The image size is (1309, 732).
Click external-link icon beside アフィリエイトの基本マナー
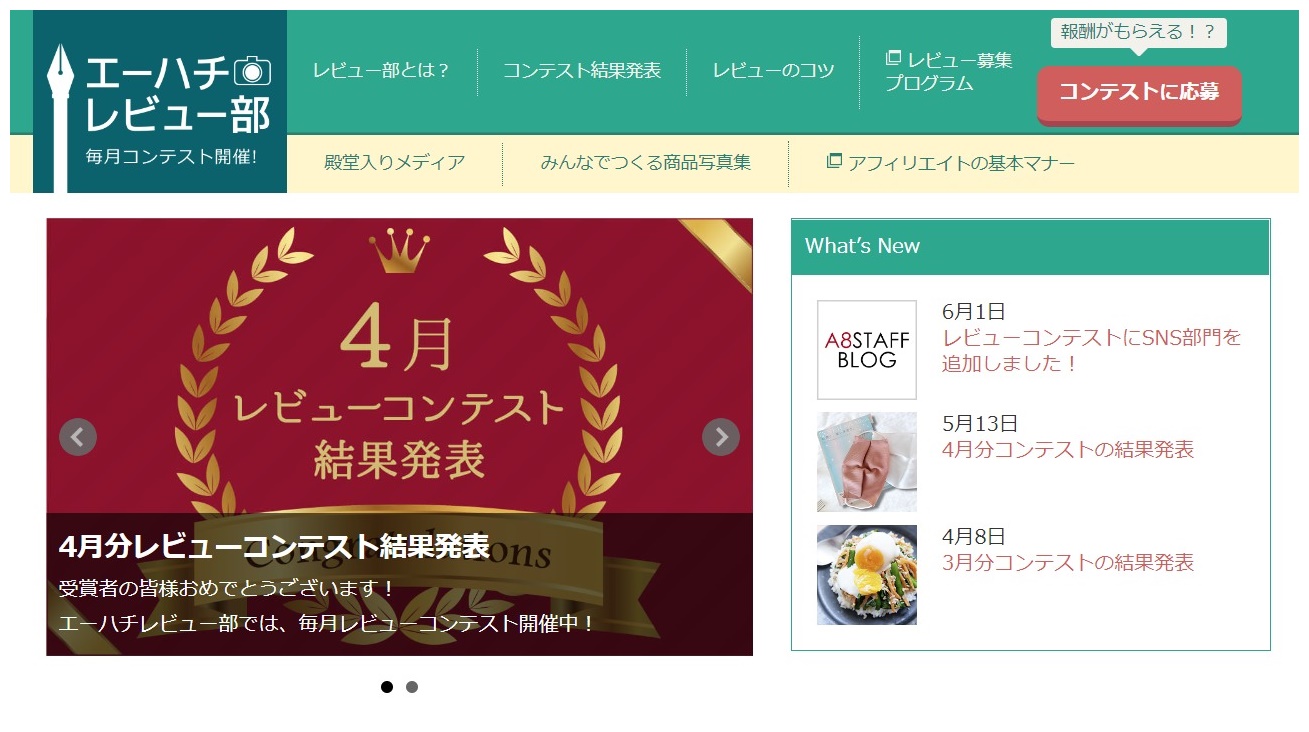[x=834, y=160]
